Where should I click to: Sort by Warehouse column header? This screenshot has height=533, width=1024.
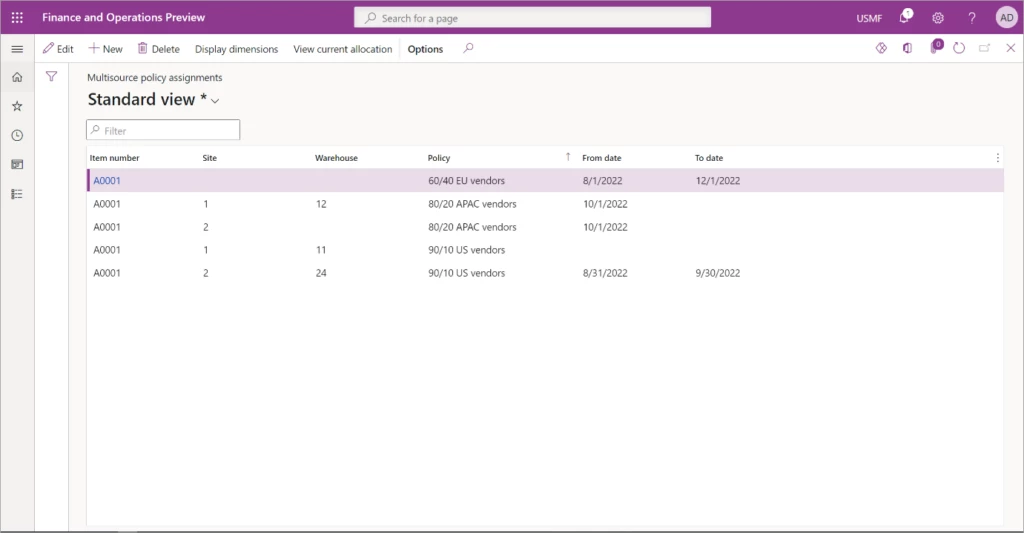336,158
